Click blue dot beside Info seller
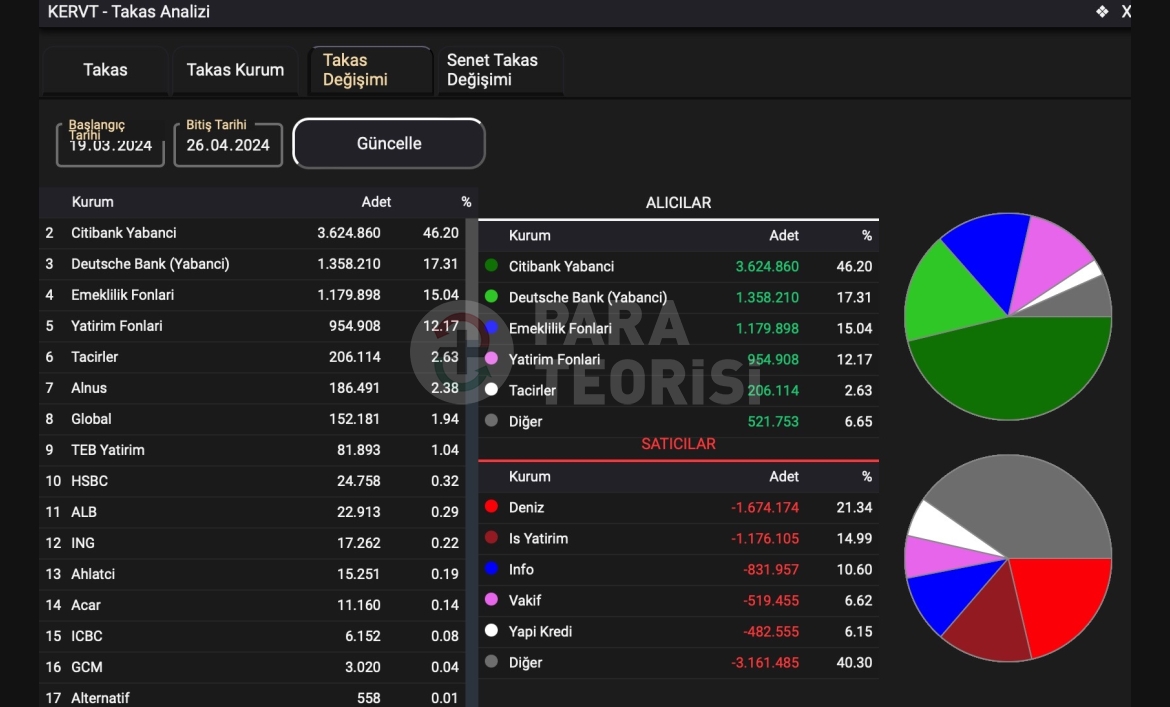1170x707 pixels. coord(491,569)
